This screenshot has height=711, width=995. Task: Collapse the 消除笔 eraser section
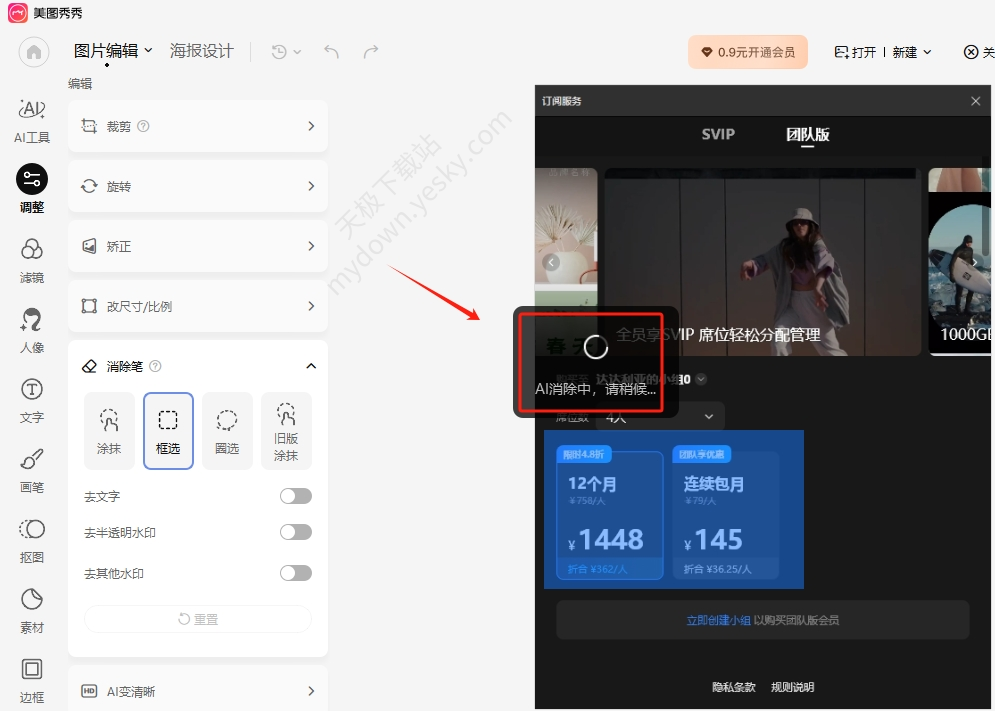click(311, 366)
